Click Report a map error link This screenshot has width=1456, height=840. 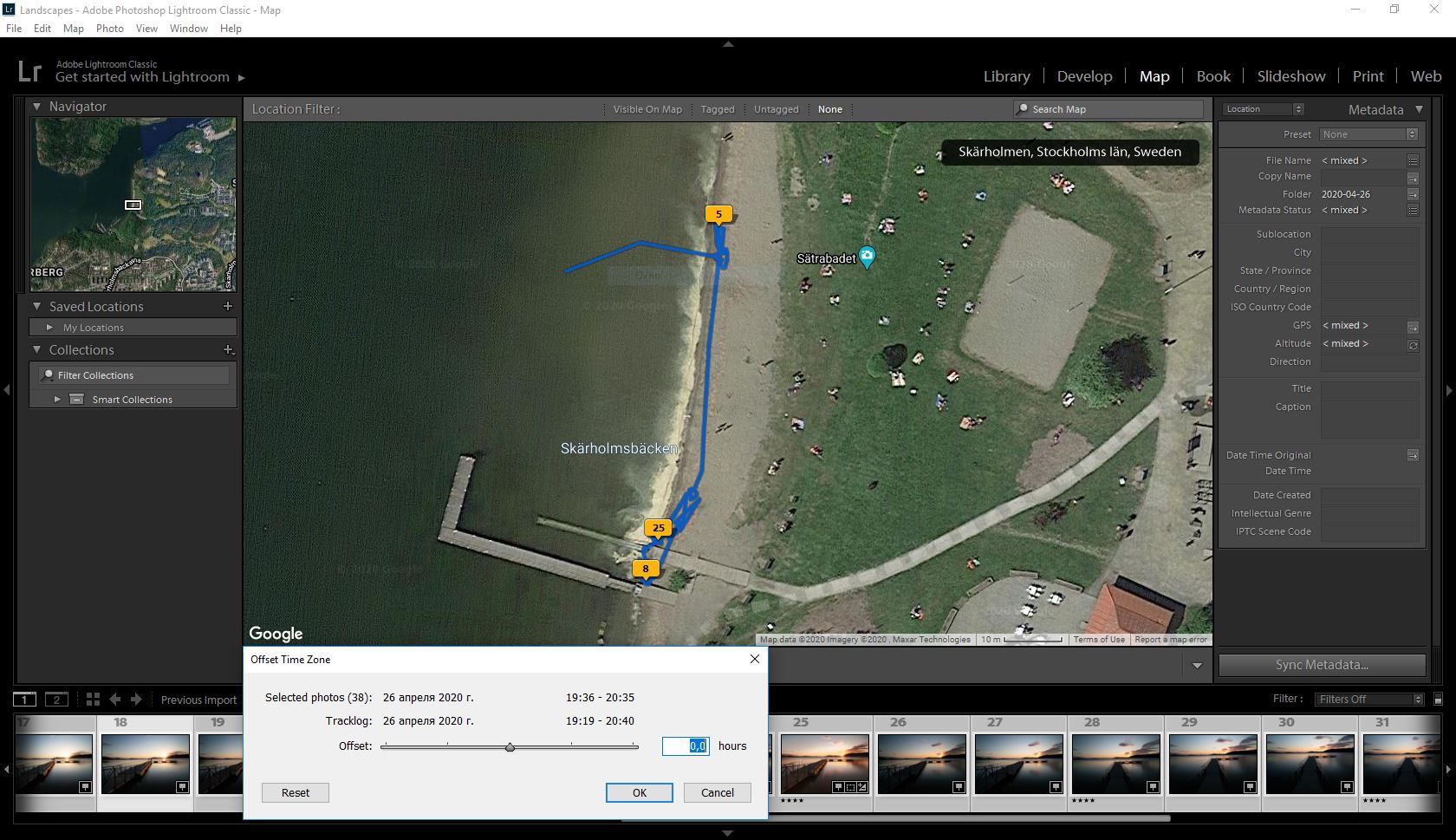tap(1171, 640)
